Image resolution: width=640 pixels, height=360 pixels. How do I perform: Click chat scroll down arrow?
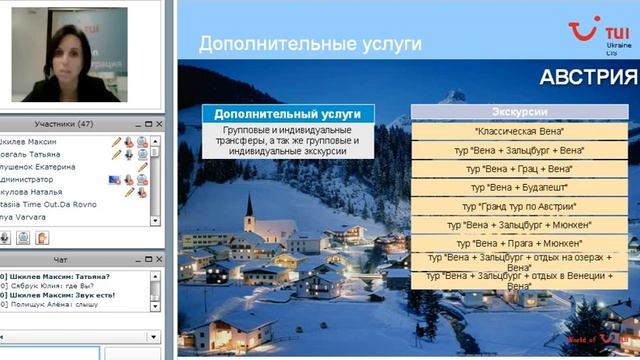[x=155, y=306]
